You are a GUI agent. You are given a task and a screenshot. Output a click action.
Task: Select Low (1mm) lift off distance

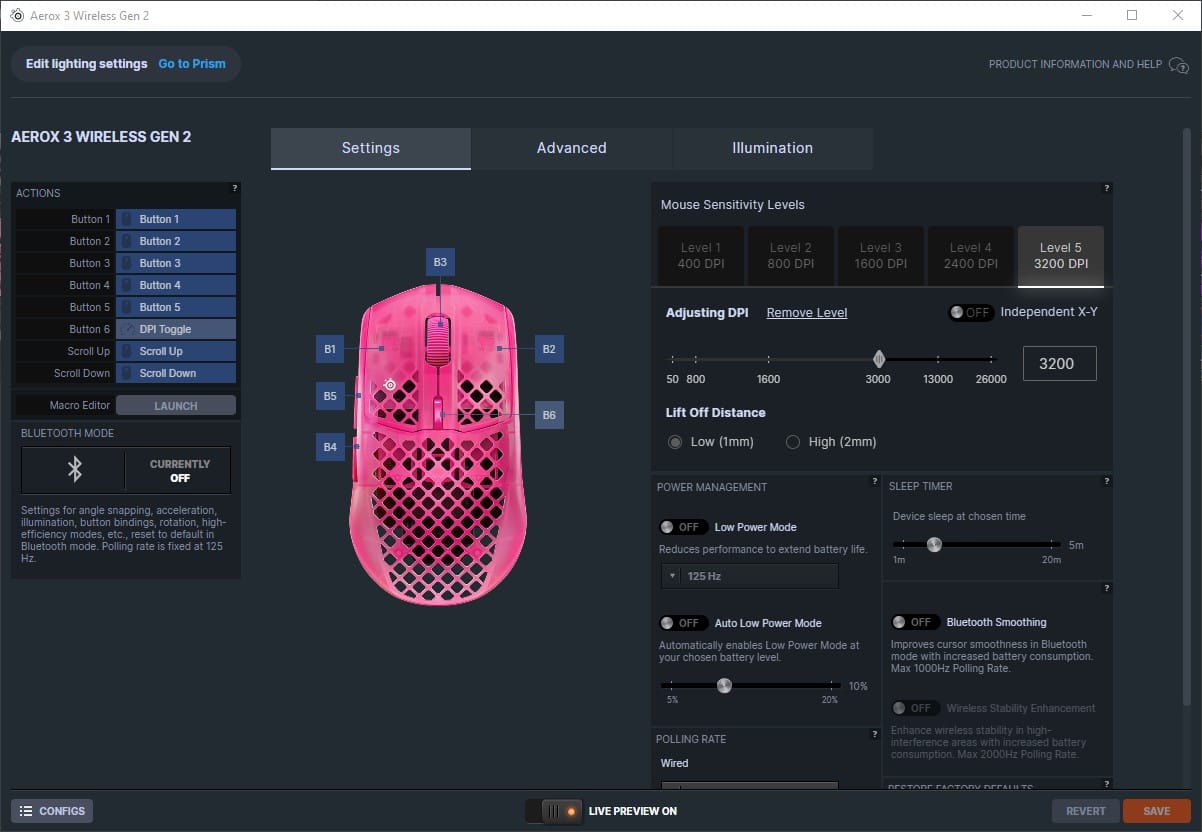(x=676, y=442)
